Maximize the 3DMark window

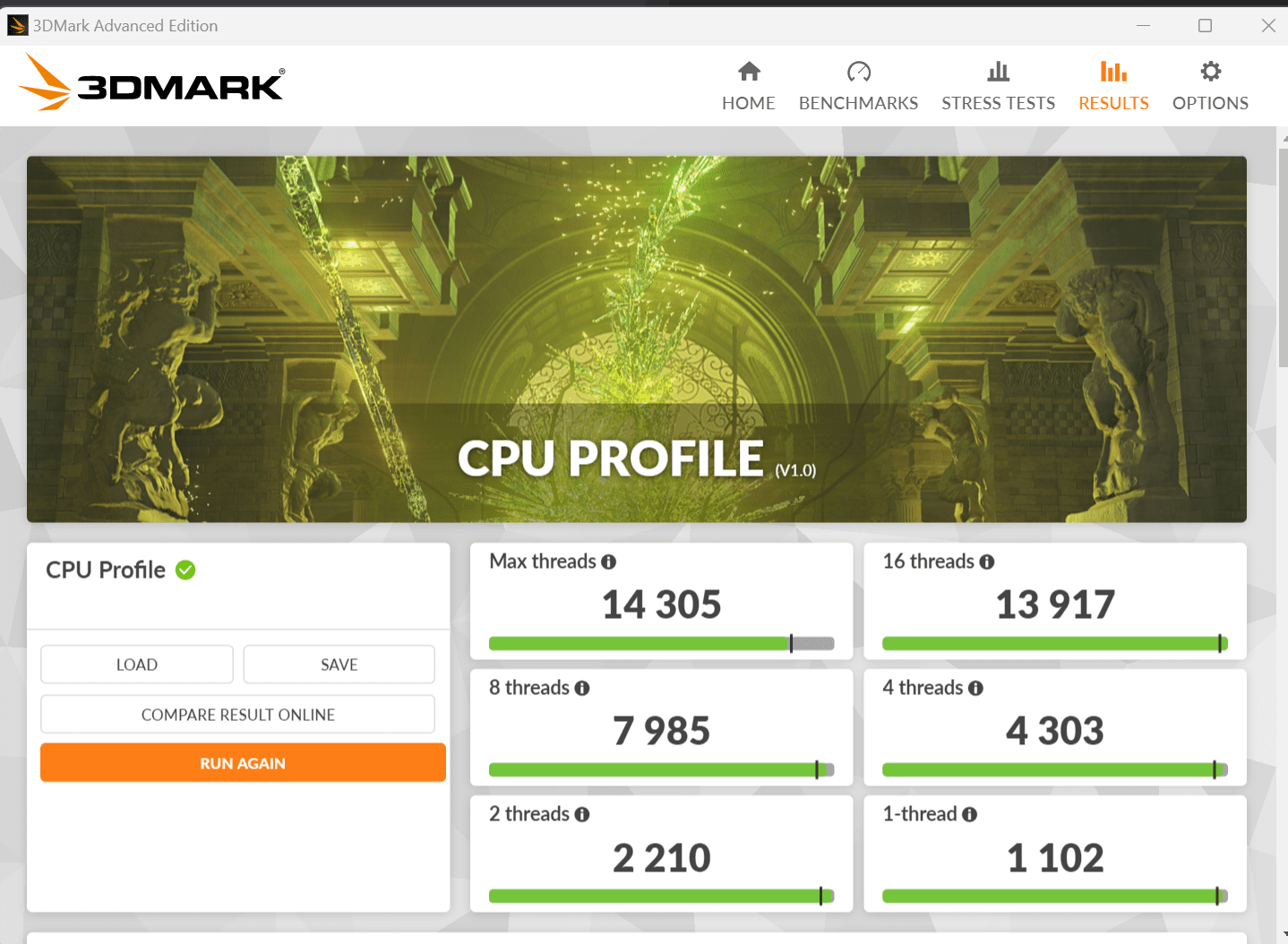click(1205, 25)
